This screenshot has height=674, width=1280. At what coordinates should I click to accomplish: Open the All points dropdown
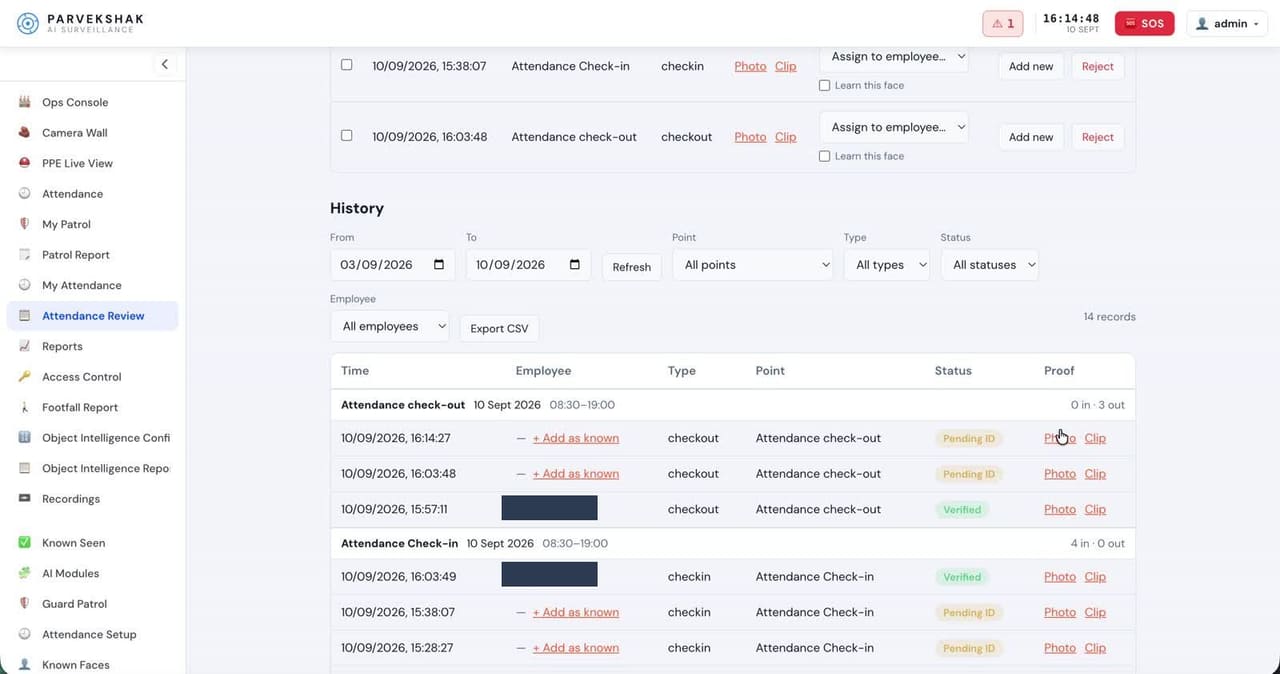tap(753, 265)
